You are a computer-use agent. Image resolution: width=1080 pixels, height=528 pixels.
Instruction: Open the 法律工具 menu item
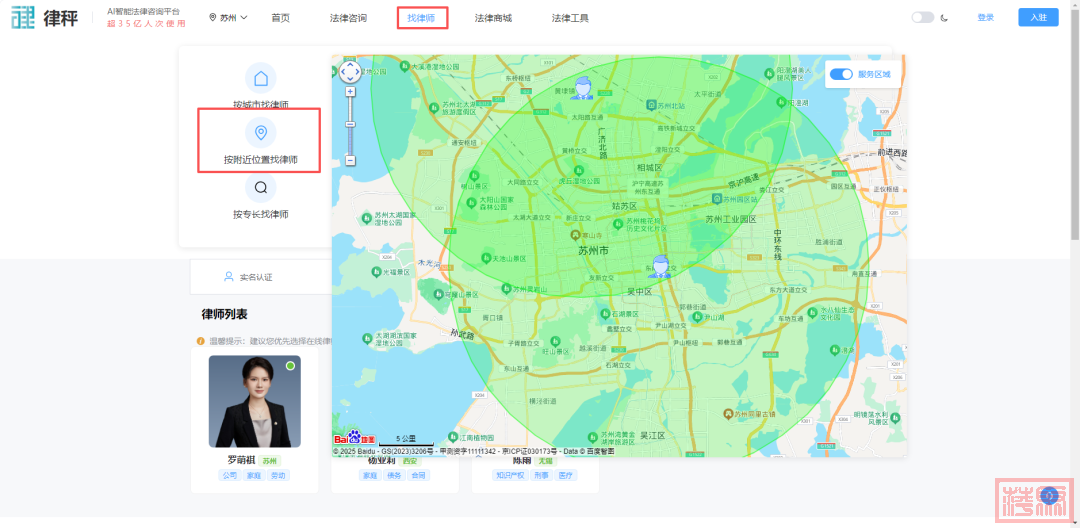[570, 18]
